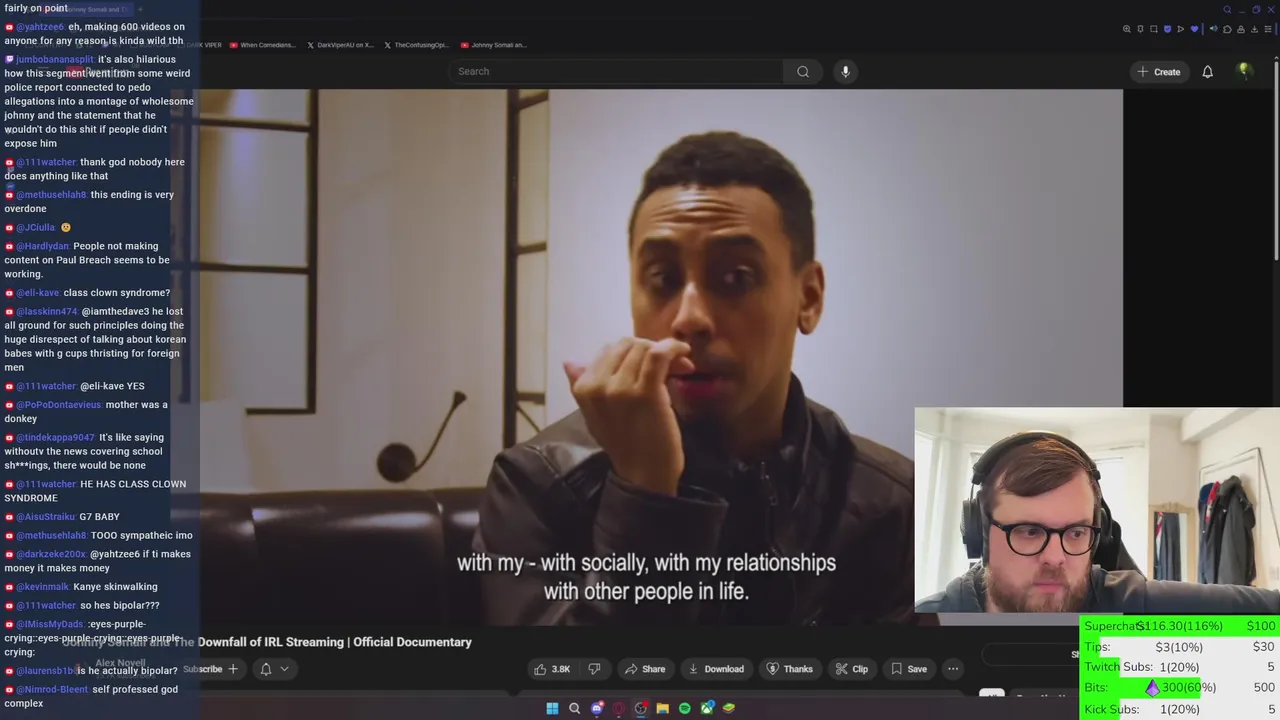
Task: Click the tab audio speaker icon
Action: [1214, 29]
